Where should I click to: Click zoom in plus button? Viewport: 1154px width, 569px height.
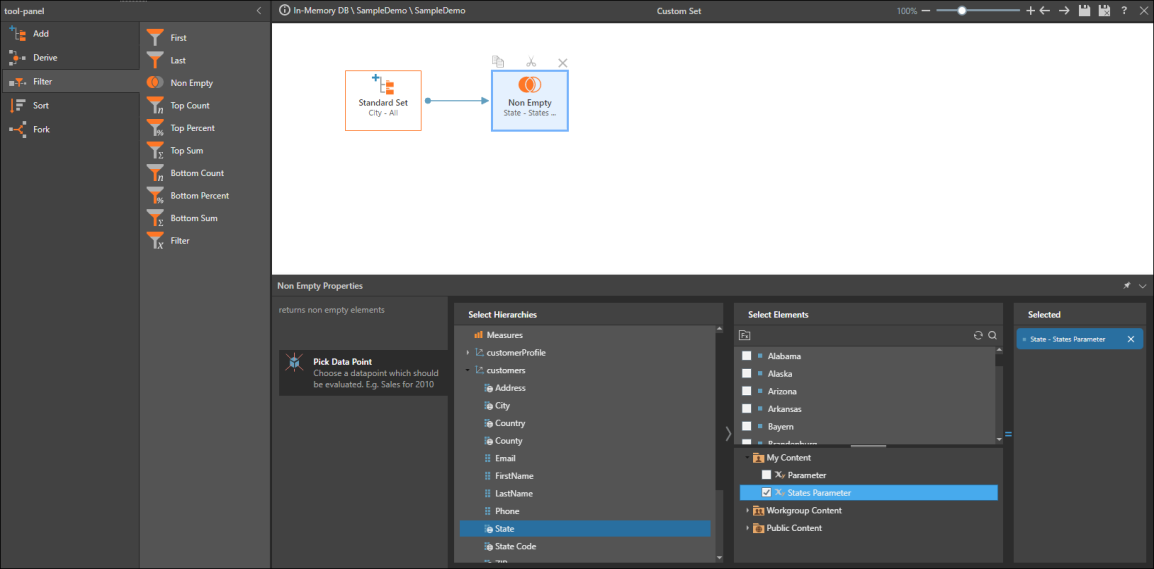1030,11
